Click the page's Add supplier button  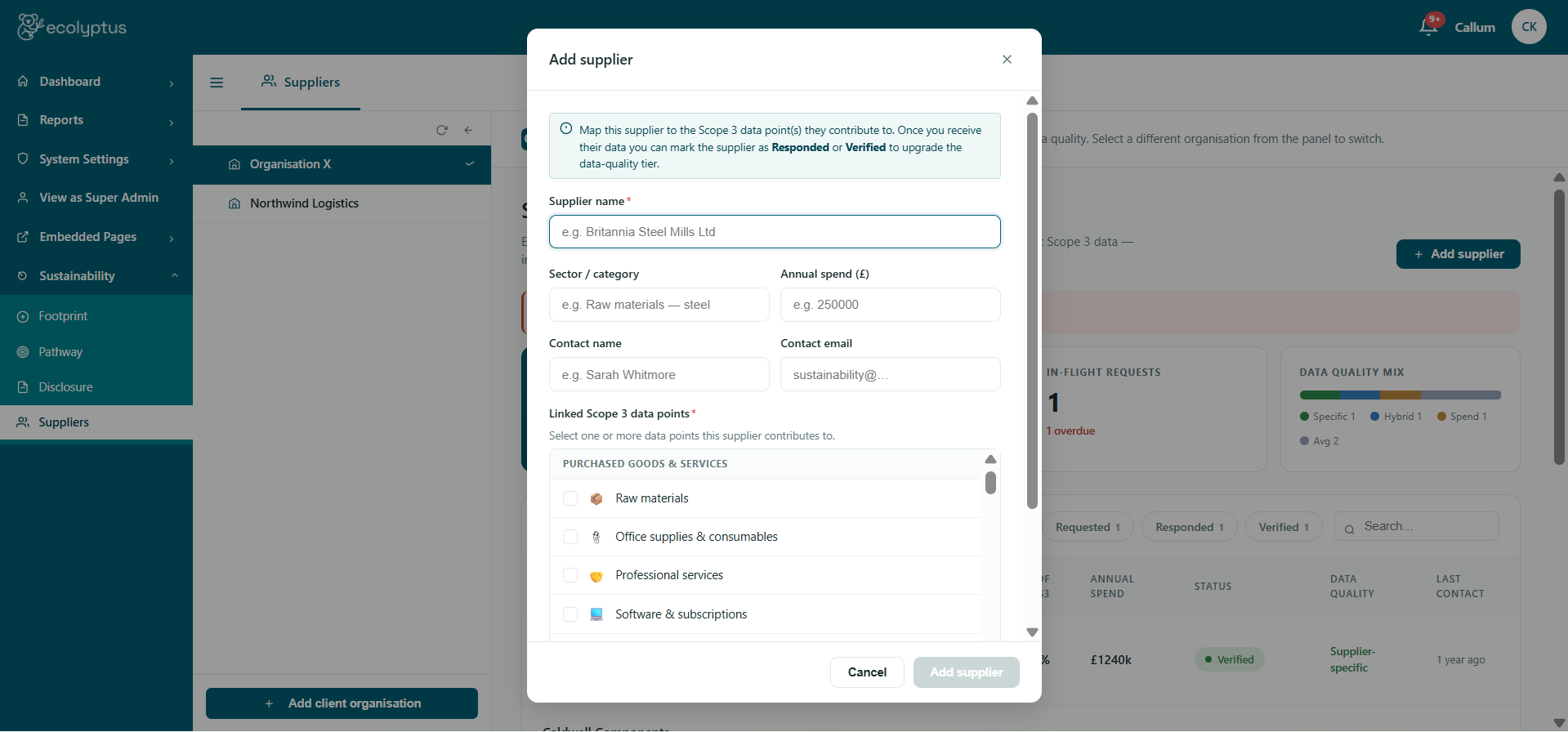click(x=1459, y=254)
